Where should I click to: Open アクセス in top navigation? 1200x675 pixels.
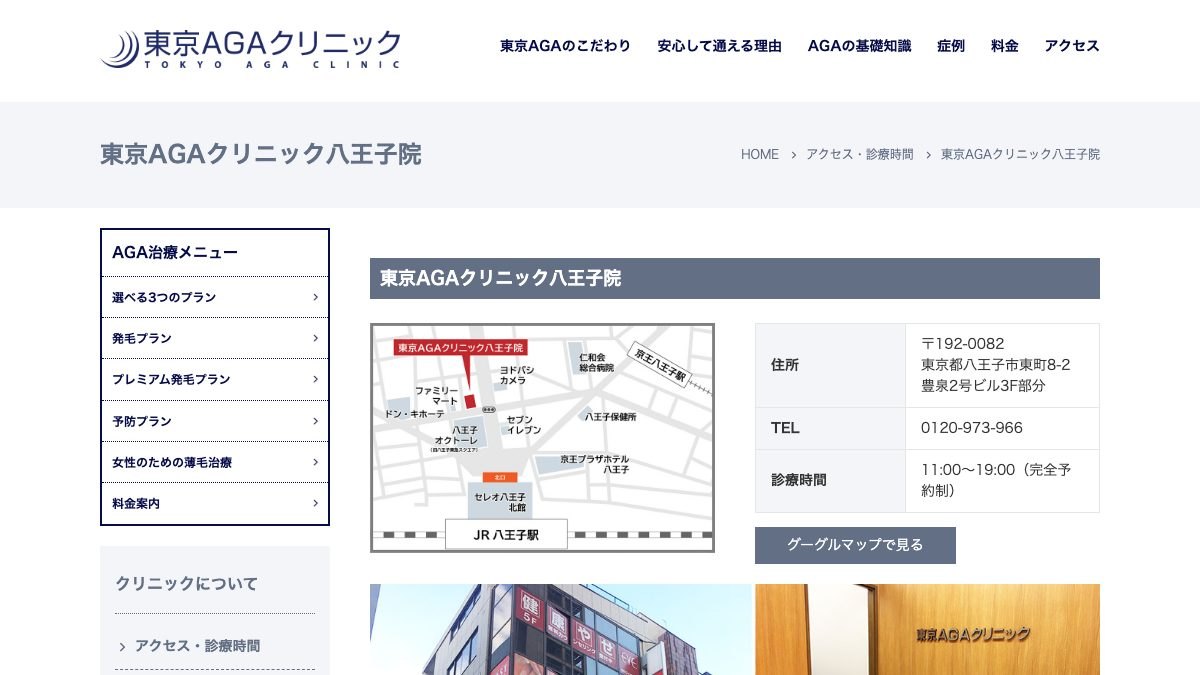(x=1072, y=46)
